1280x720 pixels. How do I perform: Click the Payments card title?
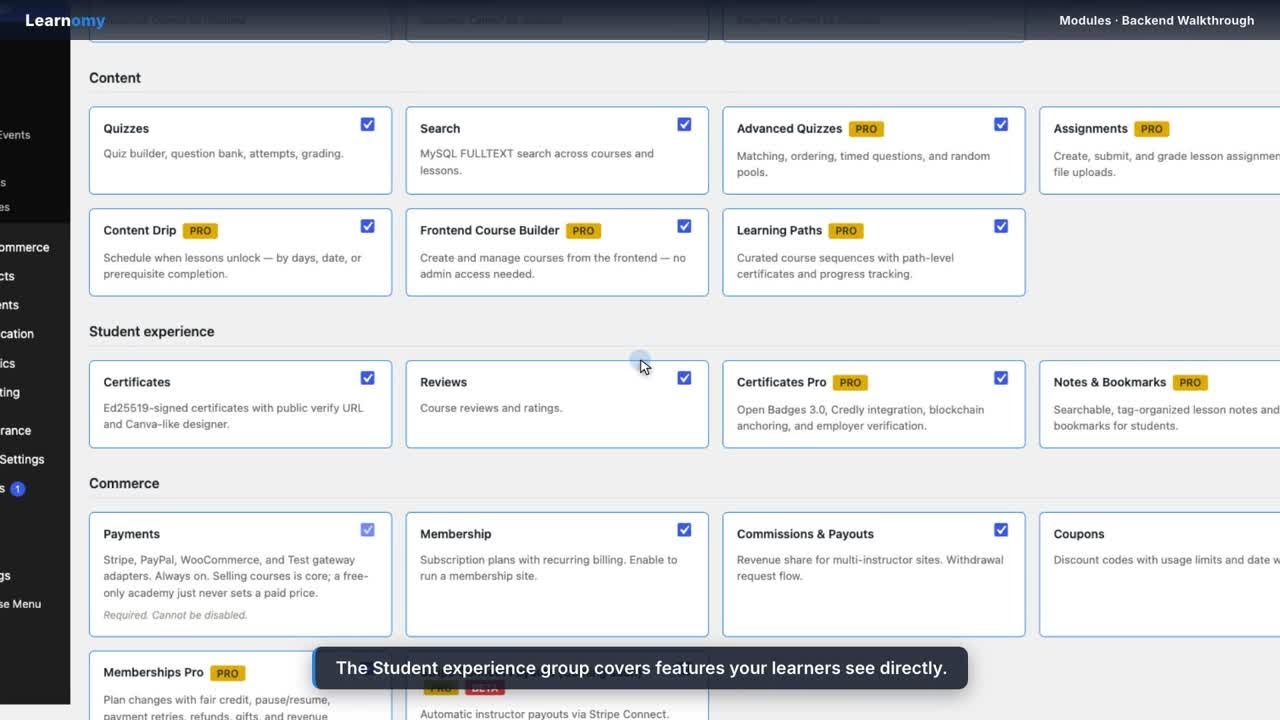tap(131, 535)
